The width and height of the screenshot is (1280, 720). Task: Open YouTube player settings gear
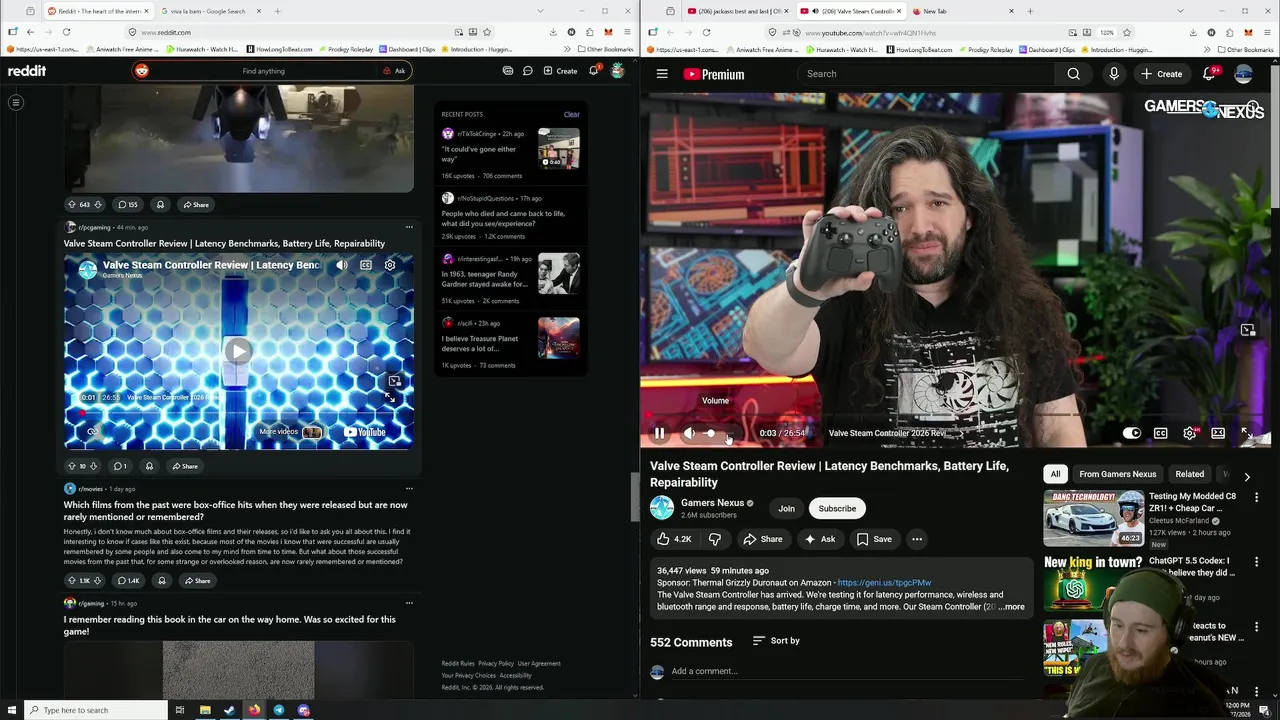pyautogui.click(x=1189, y=433)
